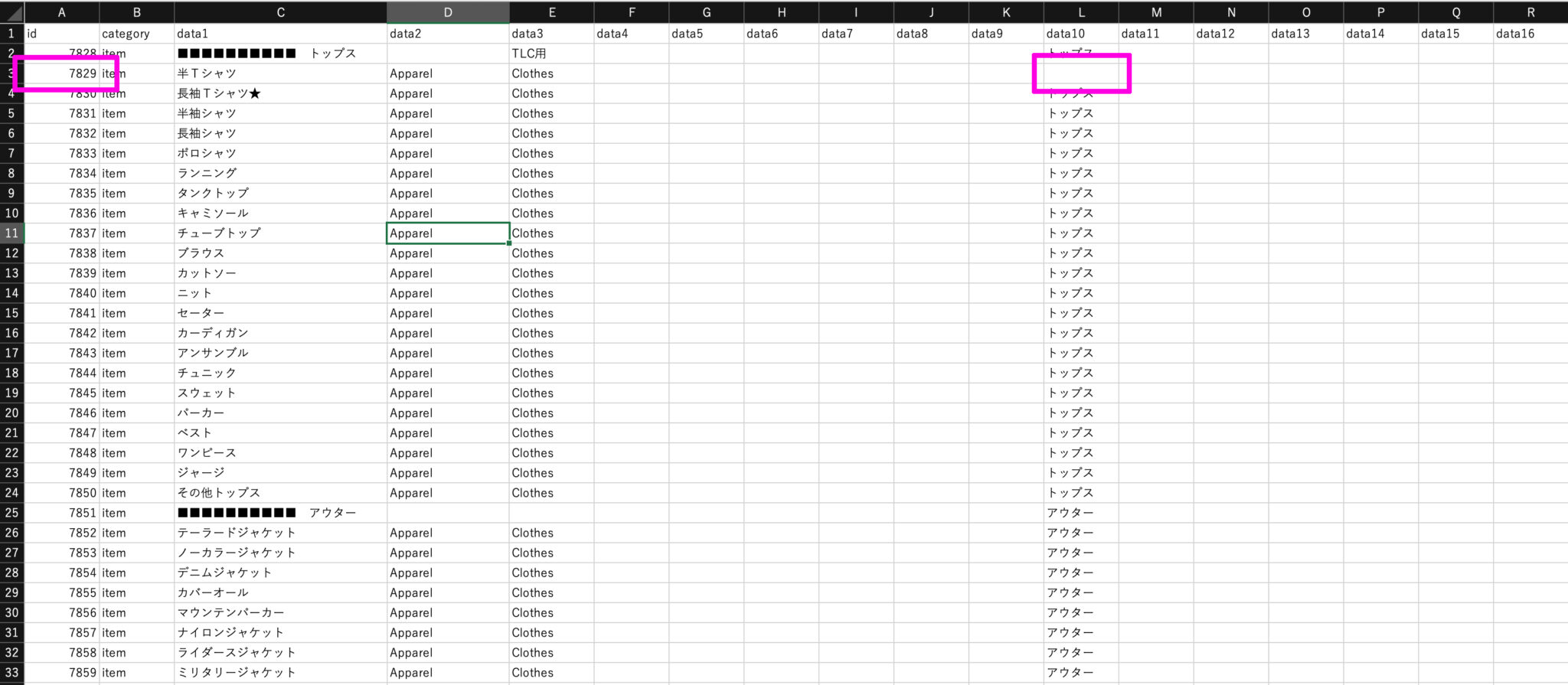Click the data10 header cell
Image resolution: width=1568 pixels, height=685 pixels.
point(1080,34)
